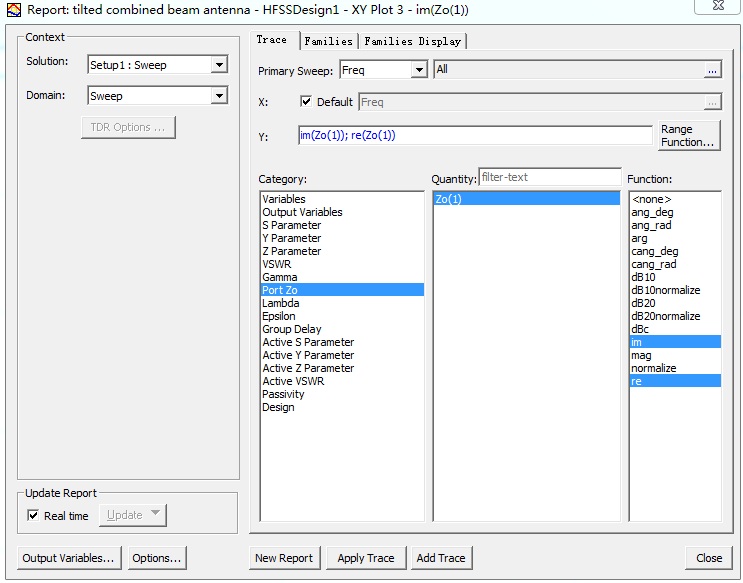Click the Close button at bottom right
Screen dimensions: 743x583
click(709, 558)
